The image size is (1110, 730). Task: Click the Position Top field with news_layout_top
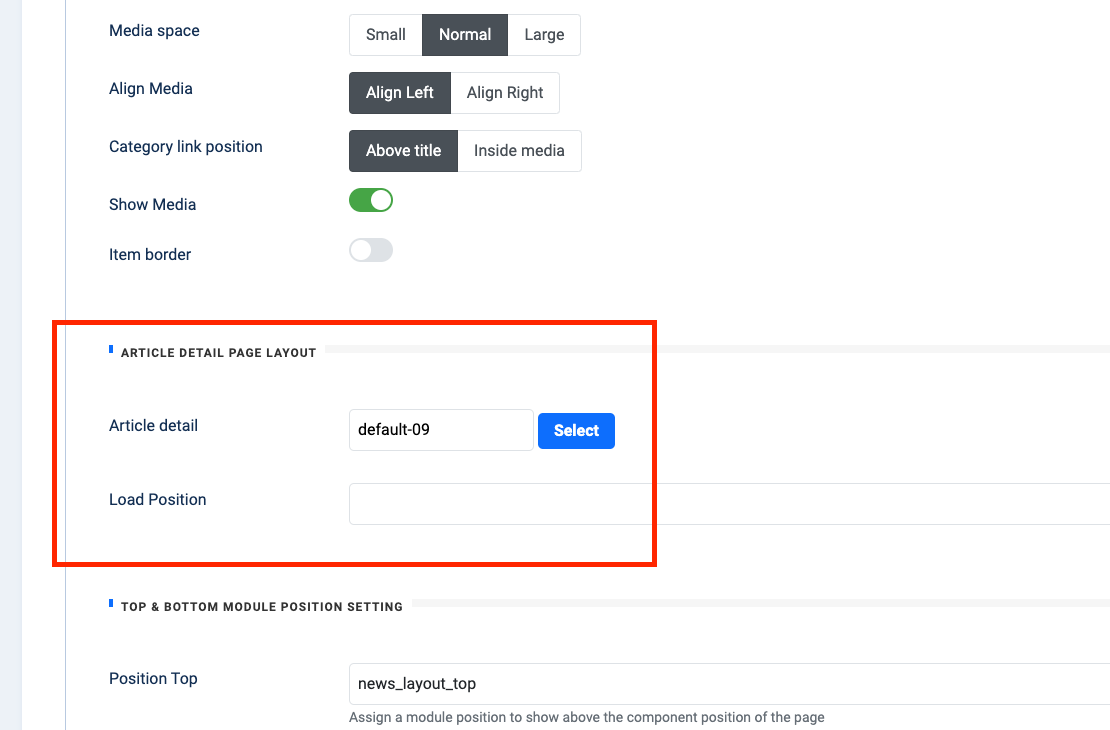[x=728, y=684]
